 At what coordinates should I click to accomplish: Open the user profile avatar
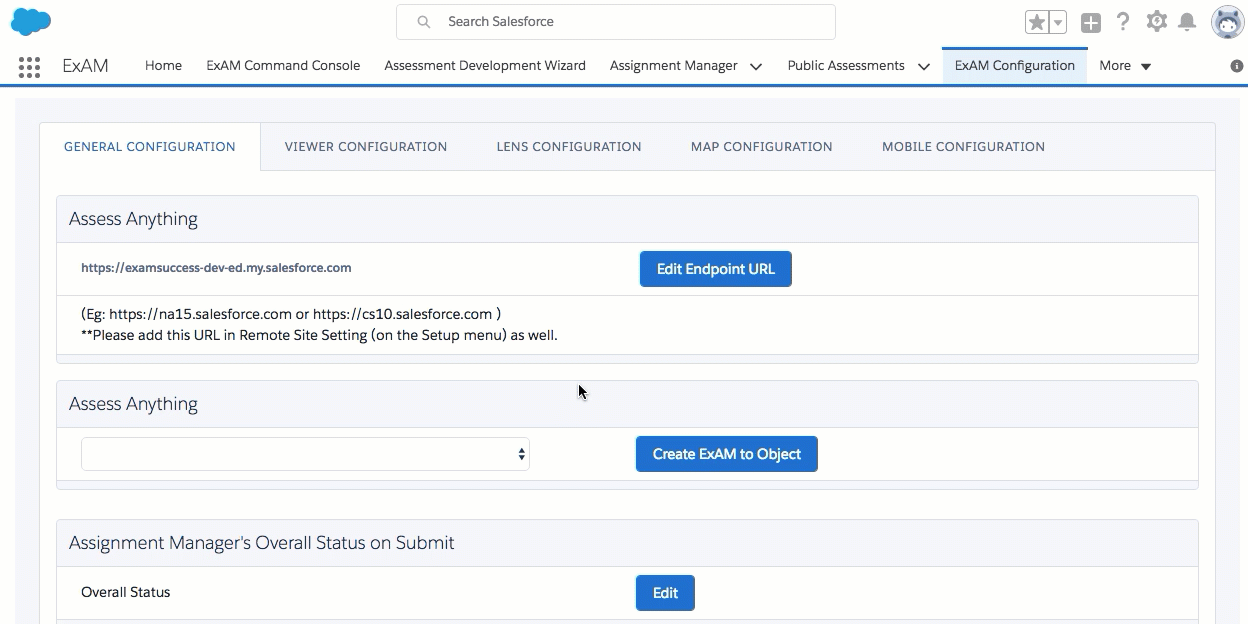(x=1227, y=22)
